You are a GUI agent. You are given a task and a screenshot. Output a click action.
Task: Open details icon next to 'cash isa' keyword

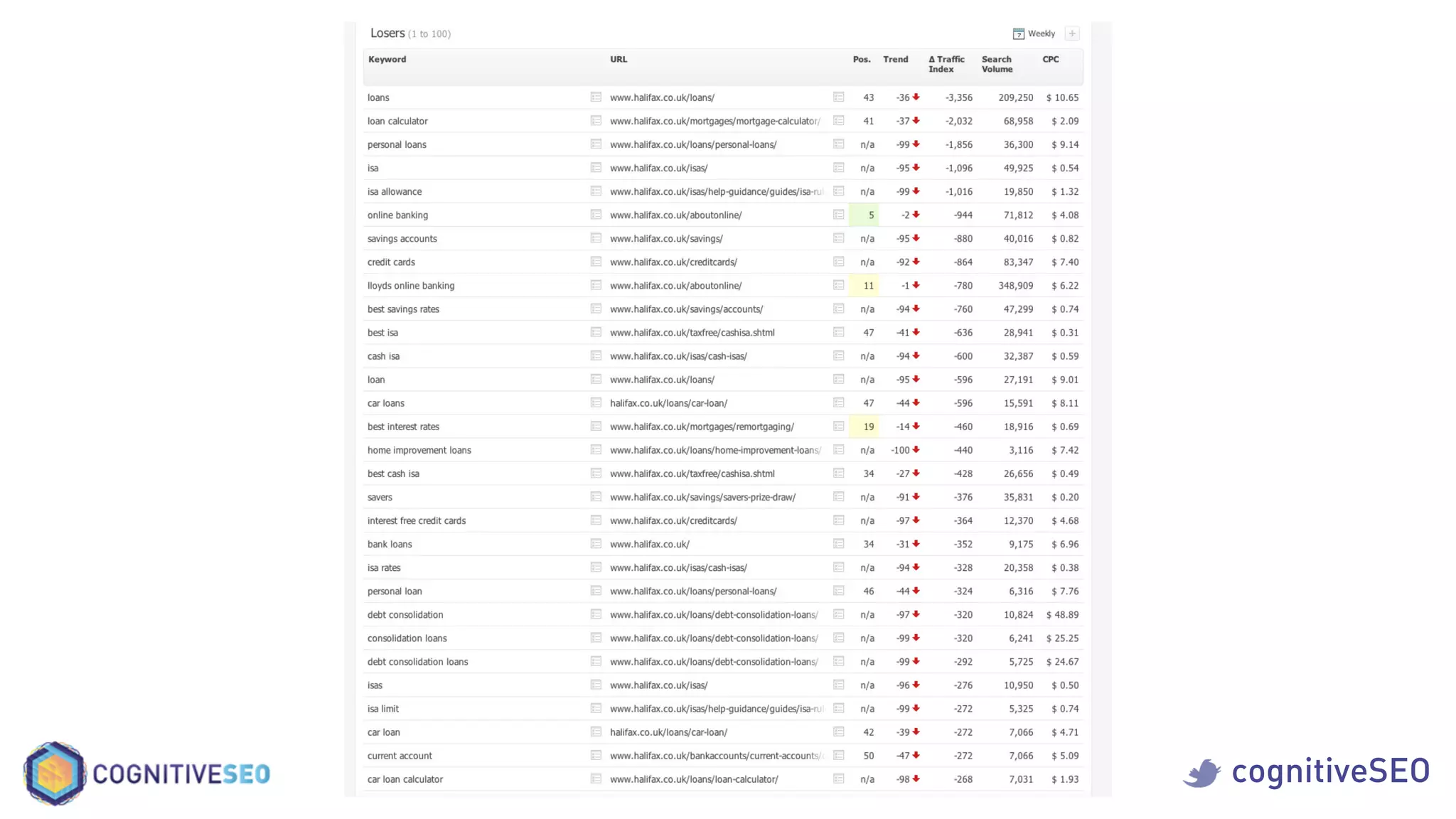pyautogui.click(x=596, y=355)
